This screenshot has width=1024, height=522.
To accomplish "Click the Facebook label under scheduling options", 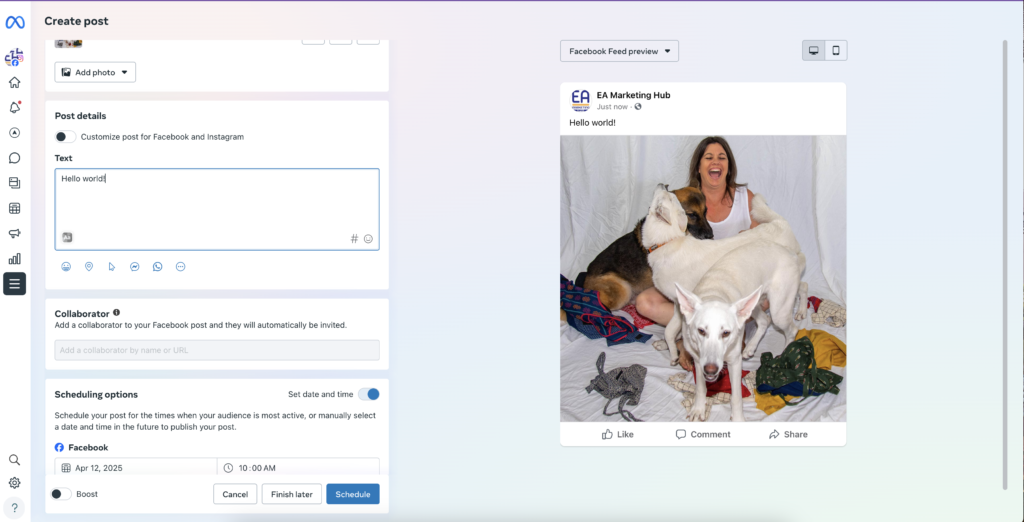I will tap(88, 448).
